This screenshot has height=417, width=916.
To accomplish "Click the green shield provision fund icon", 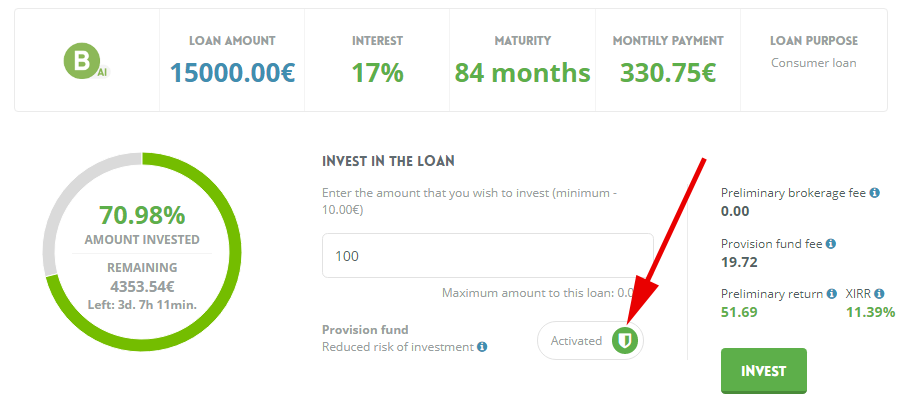I will (x=625, y=340).
